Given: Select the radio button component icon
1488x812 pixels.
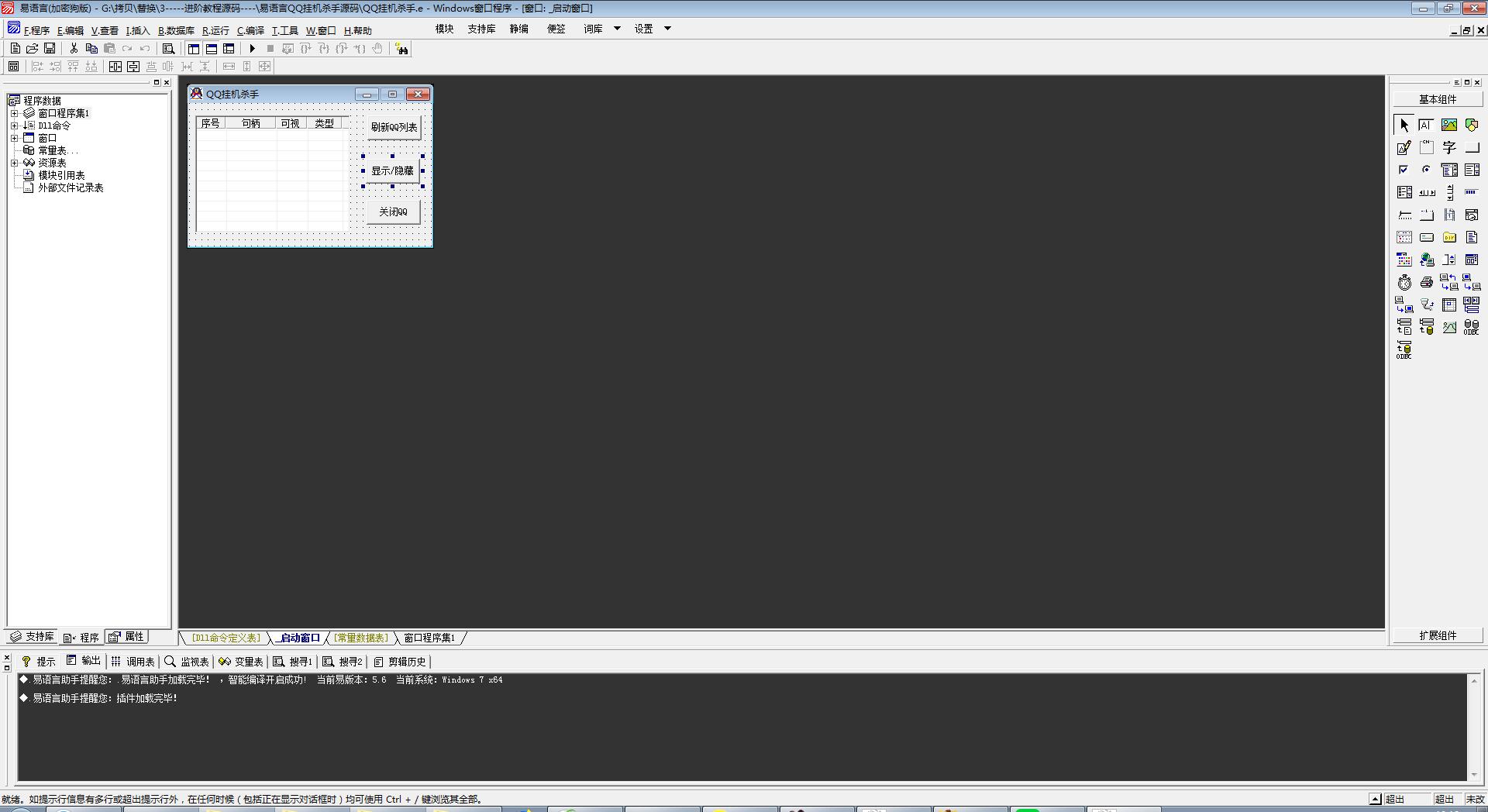Looking at the screenshot, I should [1426, 170].
